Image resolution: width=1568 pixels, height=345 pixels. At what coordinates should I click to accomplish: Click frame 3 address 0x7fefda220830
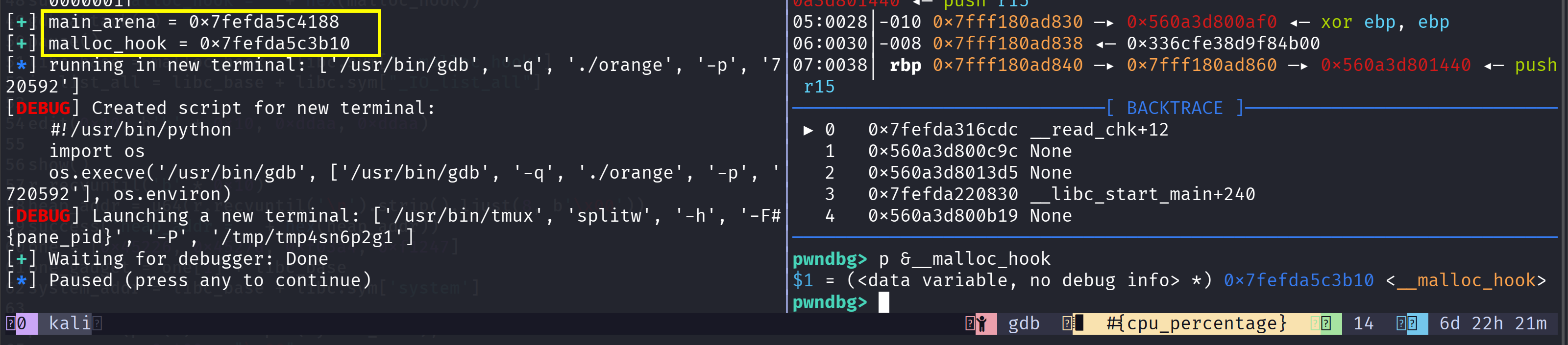[x=943, y=194]
